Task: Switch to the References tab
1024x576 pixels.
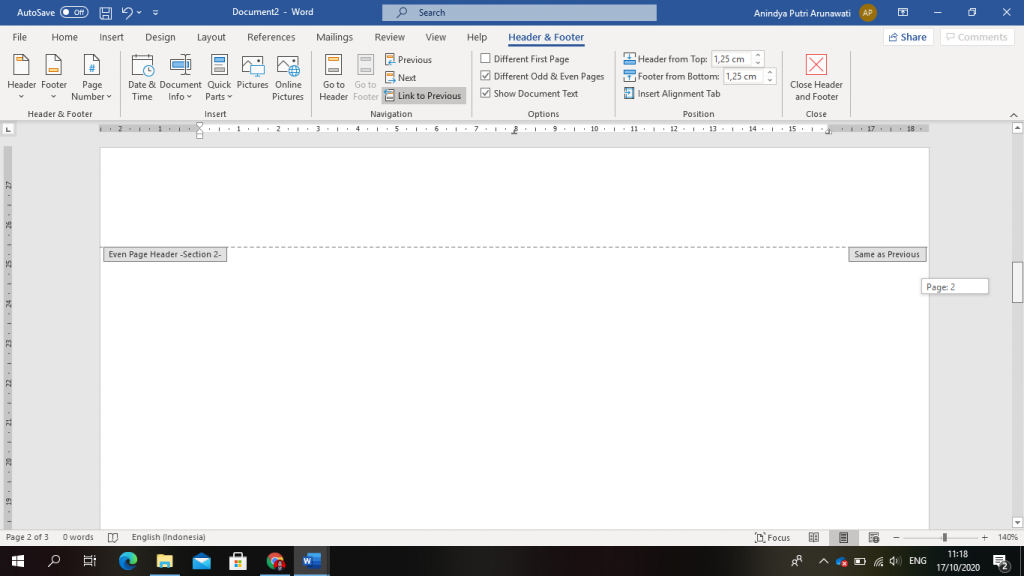Action: (x=271, y=37)
